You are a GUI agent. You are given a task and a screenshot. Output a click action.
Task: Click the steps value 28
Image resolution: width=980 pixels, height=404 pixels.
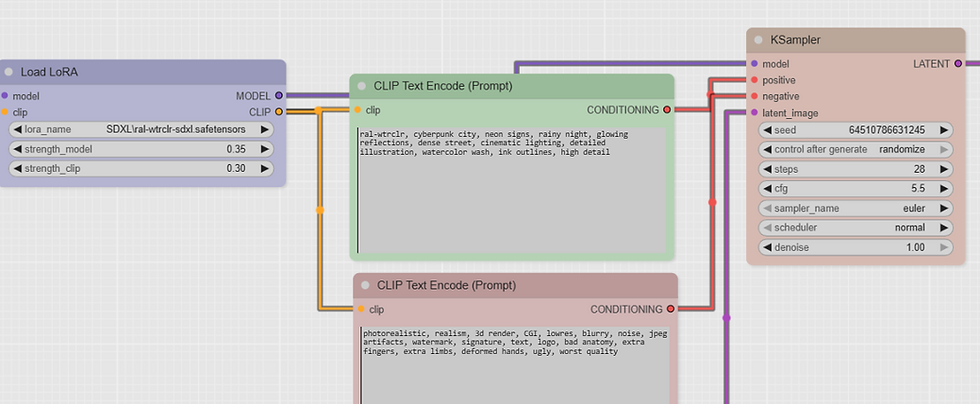point(919,169)
